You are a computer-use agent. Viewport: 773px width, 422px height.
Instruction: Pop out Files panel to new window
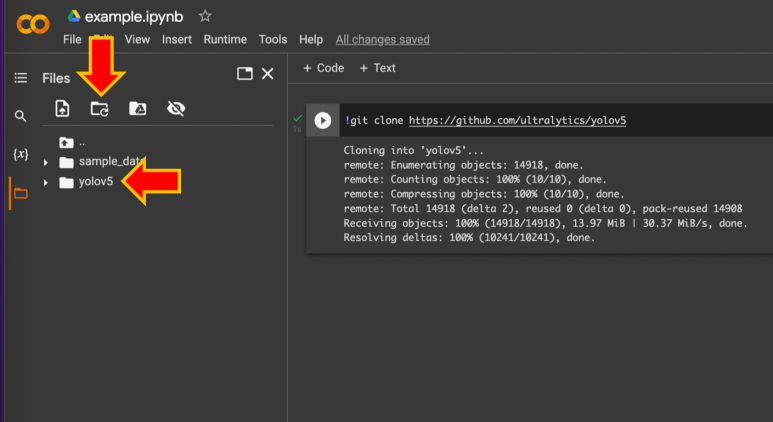(x=244, y=74)
